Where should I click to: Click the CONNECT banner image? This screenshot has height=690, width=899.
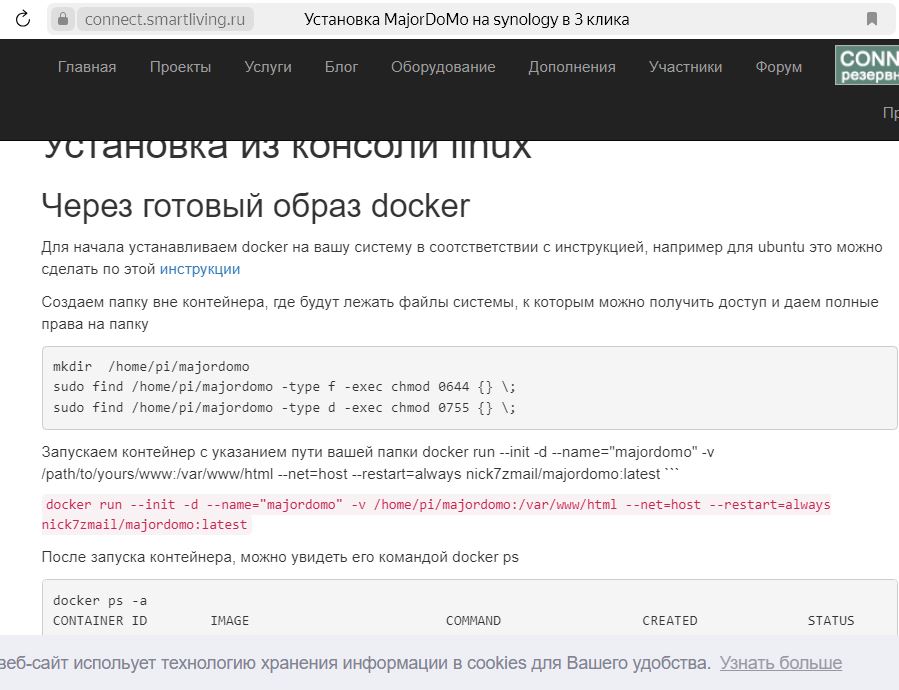pyautogui.click(x=867, y=65)
